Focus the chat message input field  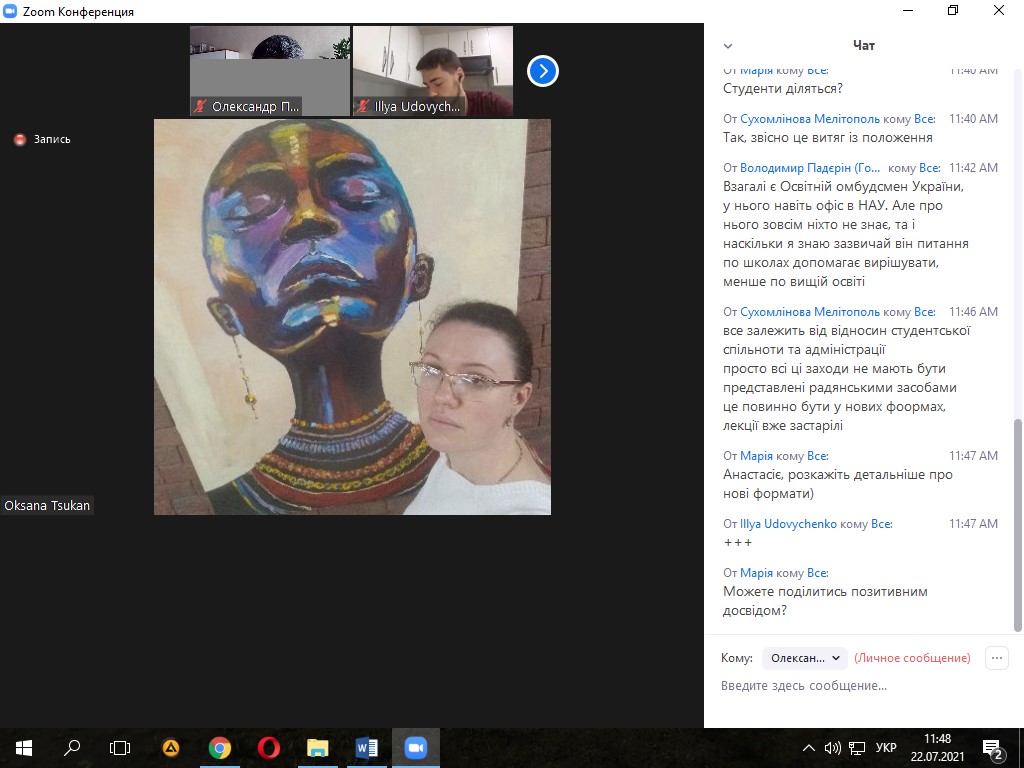coord(863,686)
